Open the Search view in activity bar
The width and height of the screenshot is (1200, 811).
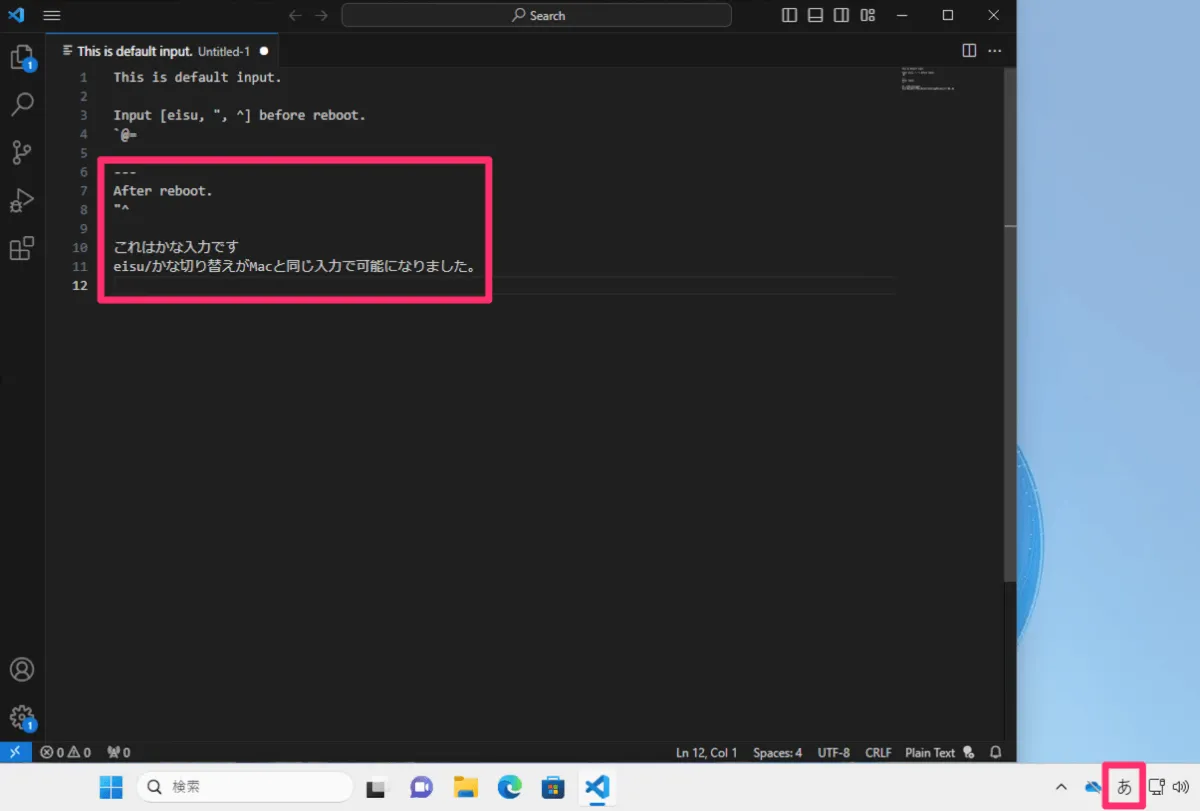pos(21,104)
